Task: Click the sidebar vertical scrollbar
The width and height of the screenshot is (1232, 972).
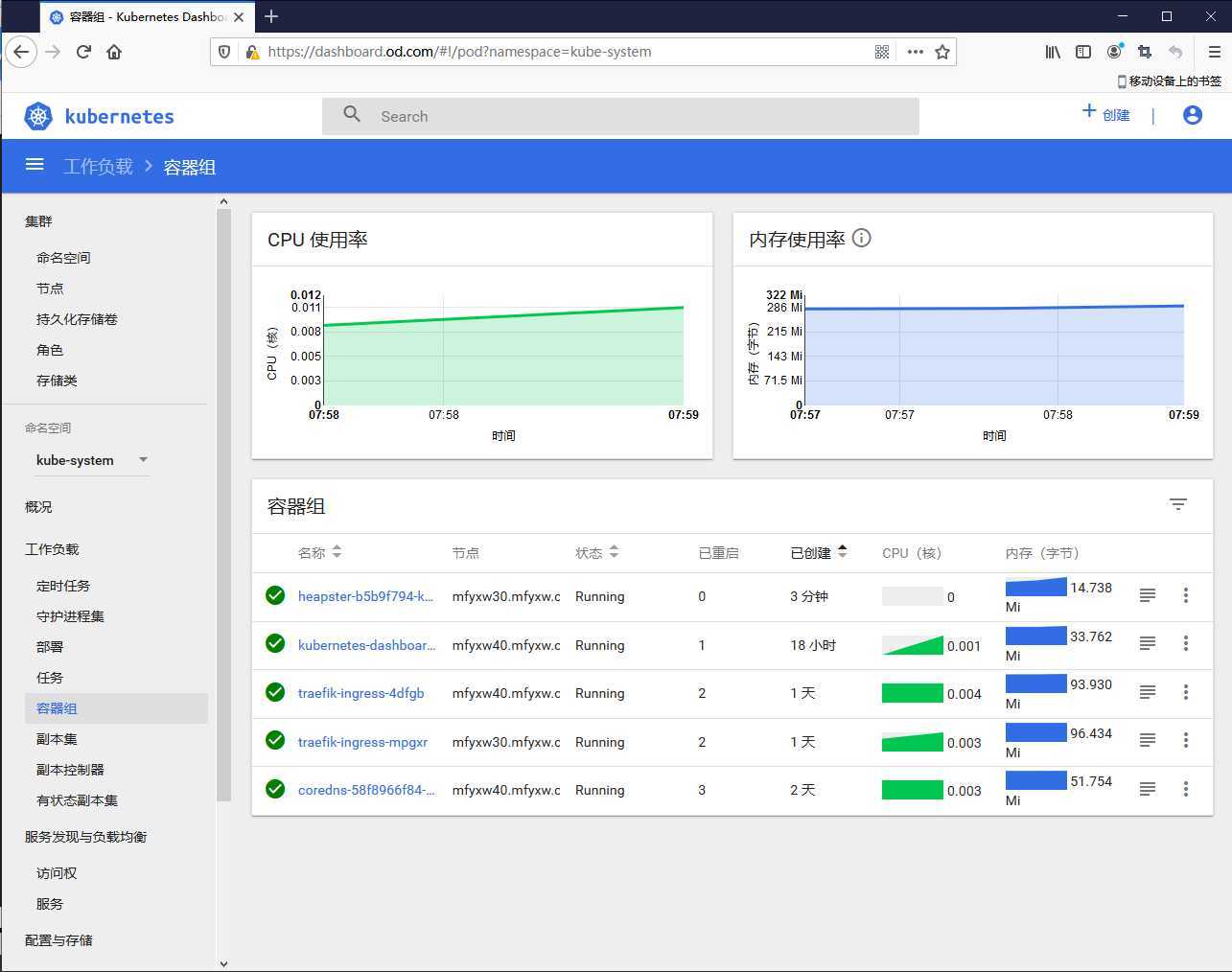Action: pyautogui.click(x=223, y=505)
